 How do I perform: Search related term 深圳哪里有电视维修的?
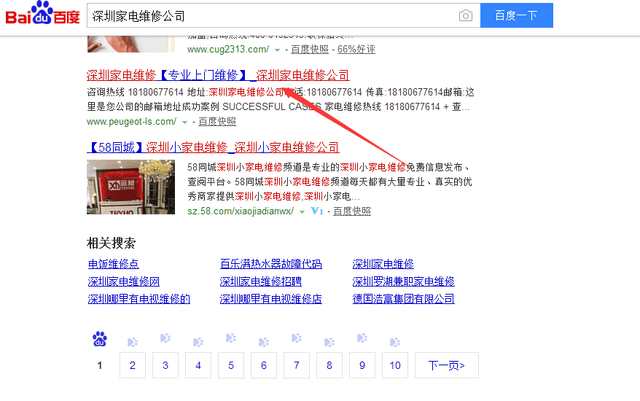[x=139, y=299]
